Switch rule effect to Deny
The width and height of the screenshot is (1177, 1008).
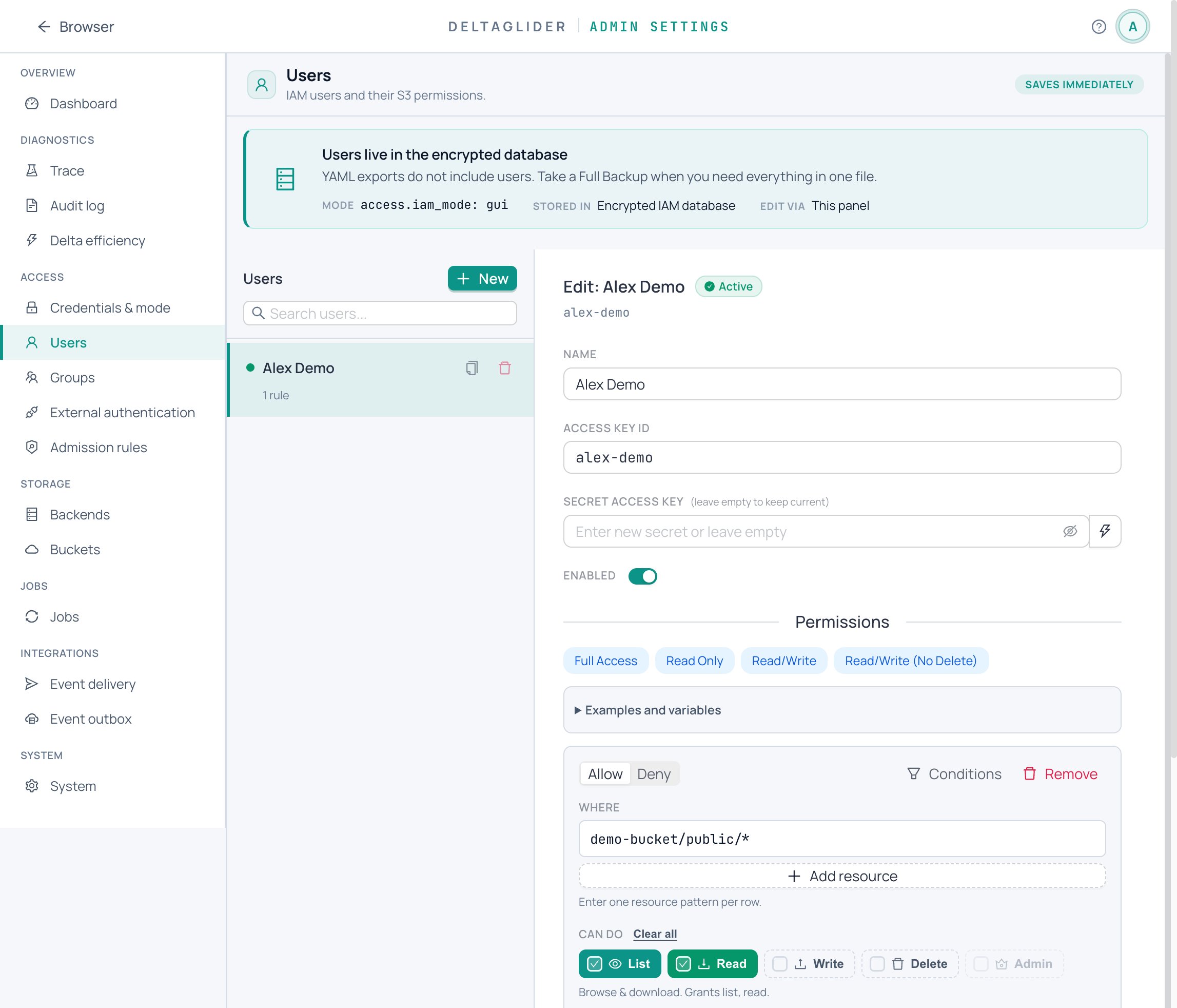pyautogui.click(x=654, y=774)
